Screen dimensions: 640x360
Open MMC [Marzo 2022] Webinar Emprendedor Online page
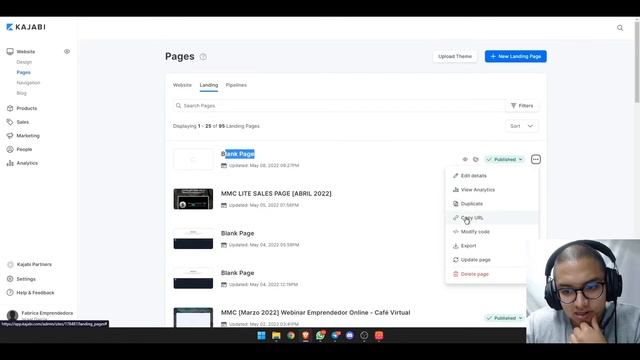(x=316, y=312)
